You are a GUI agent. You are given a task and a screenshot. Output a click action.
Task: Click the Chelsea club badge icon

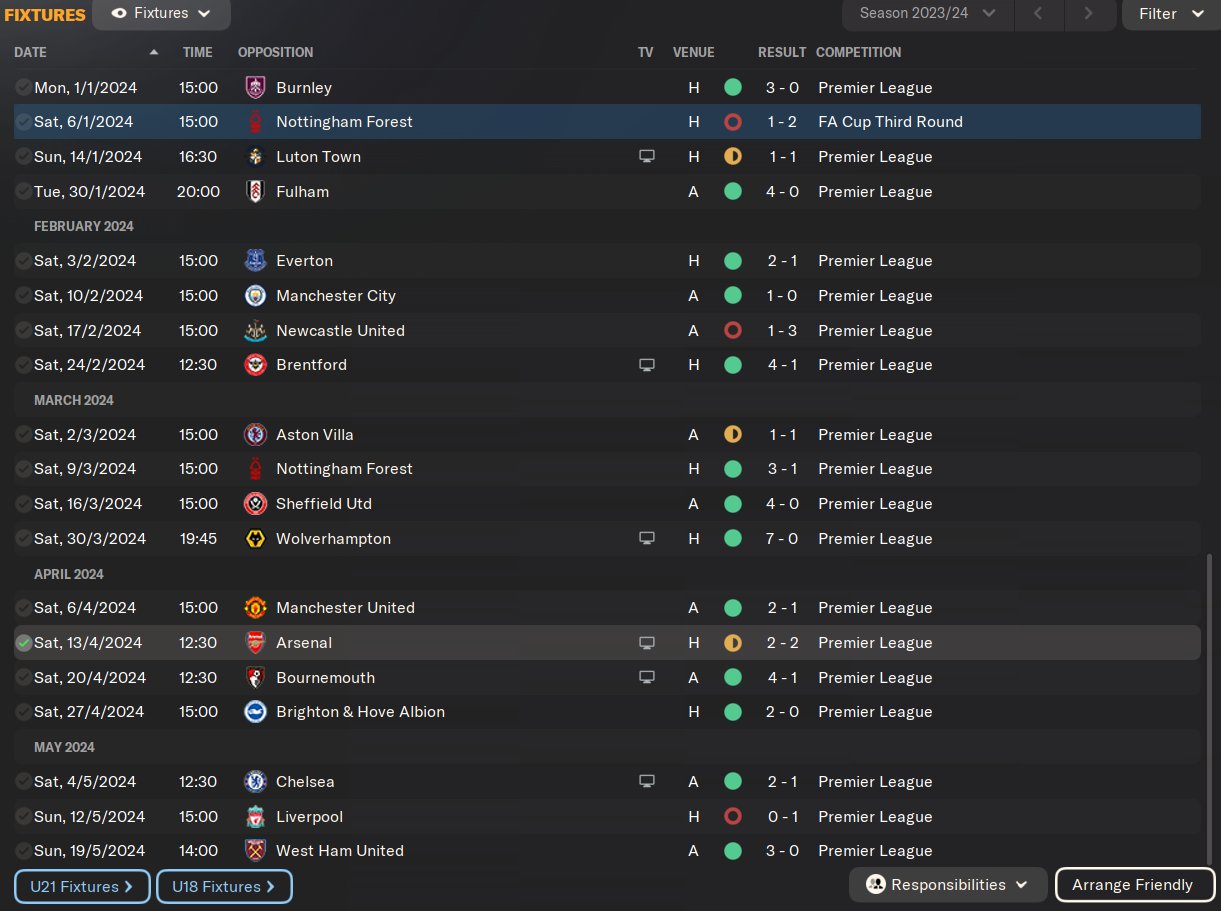pos(255,782)
